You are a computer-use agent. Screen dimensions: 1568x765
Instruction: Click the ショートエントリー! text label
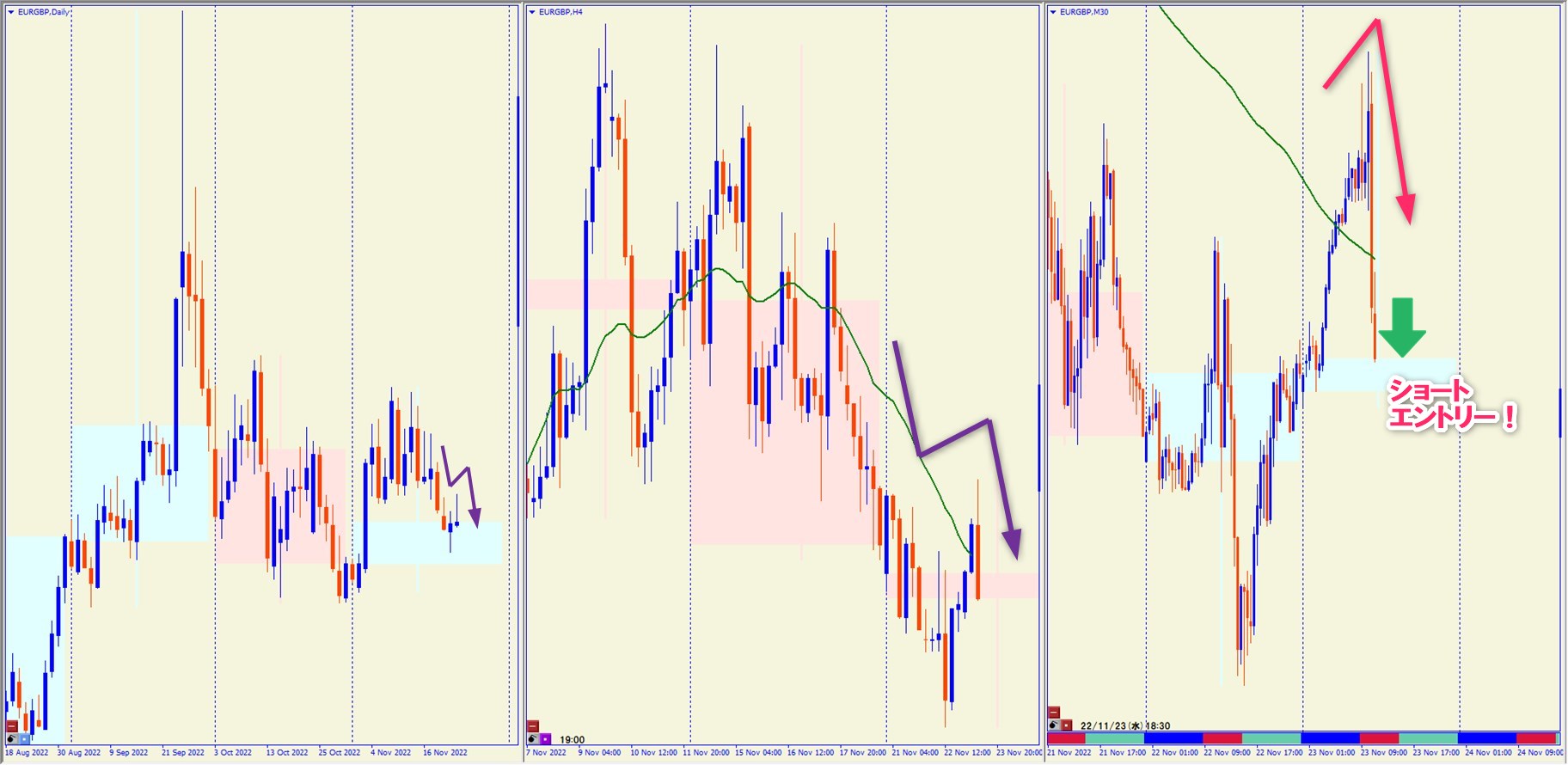tap(1451, 404)
